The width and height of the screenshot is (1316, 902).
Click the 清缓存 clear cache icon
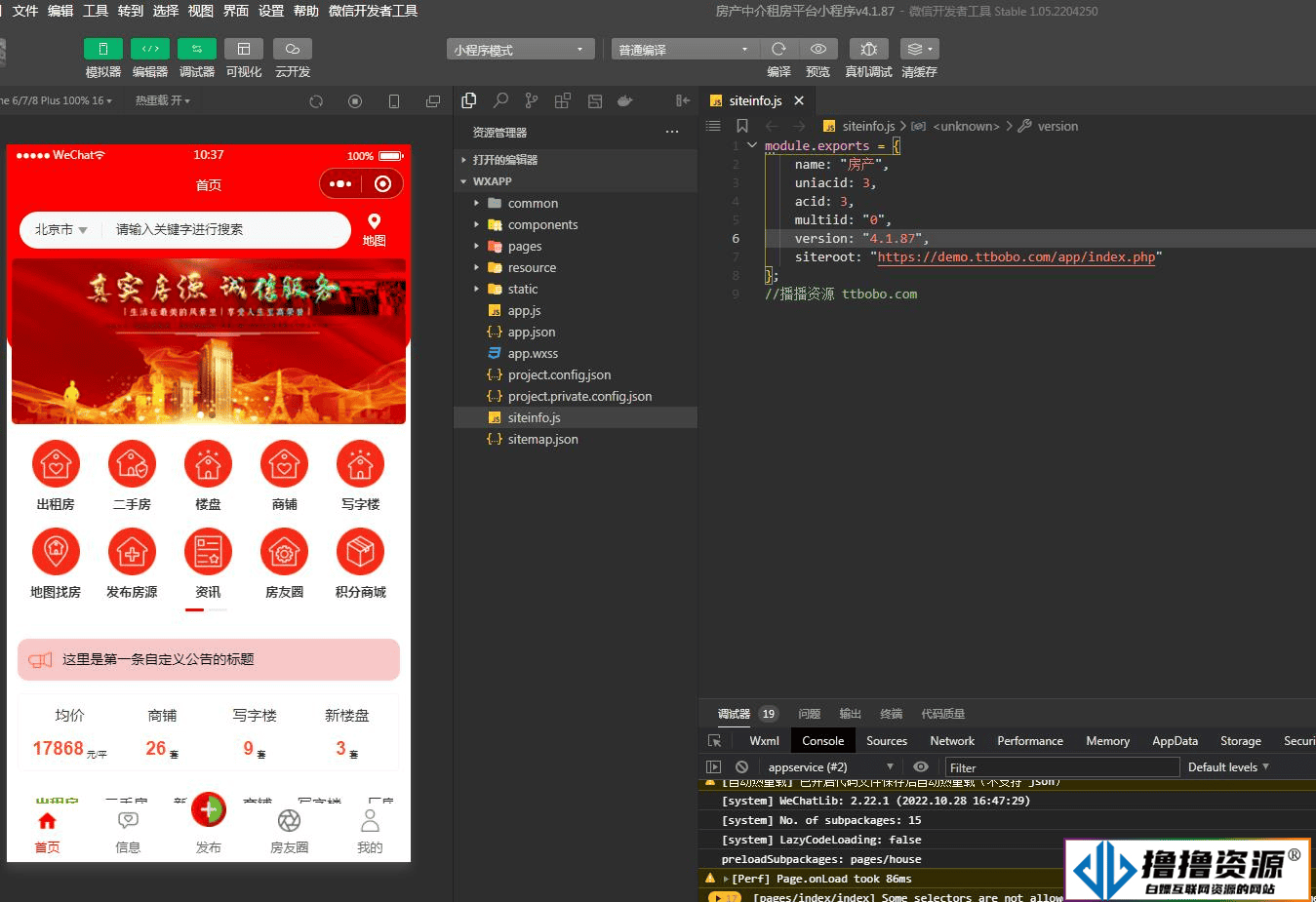point(919,49)
